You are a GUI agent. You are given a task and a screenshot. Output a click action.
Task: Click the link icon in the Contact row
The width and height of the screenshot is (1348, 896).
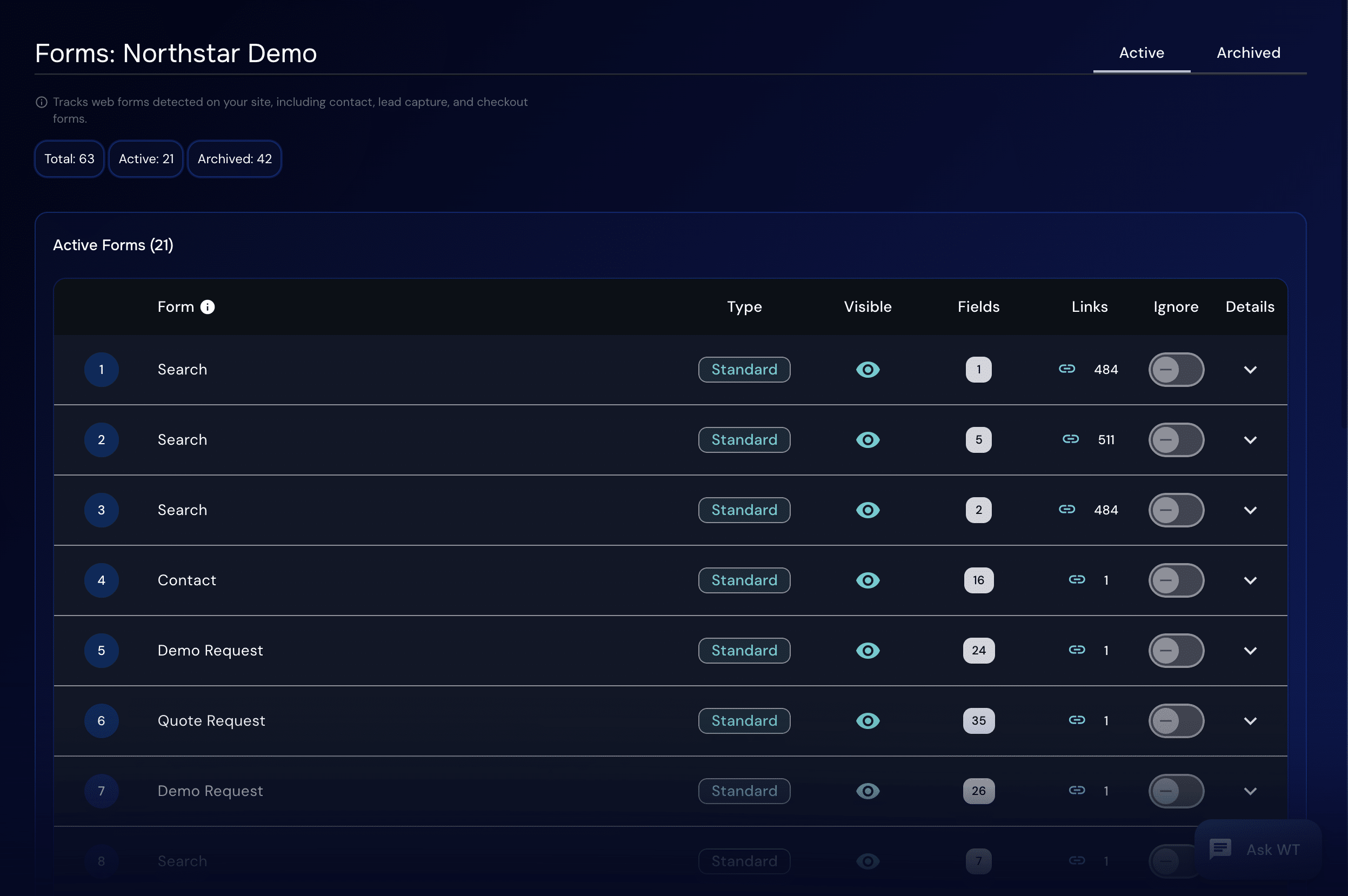pos(1077,579)
